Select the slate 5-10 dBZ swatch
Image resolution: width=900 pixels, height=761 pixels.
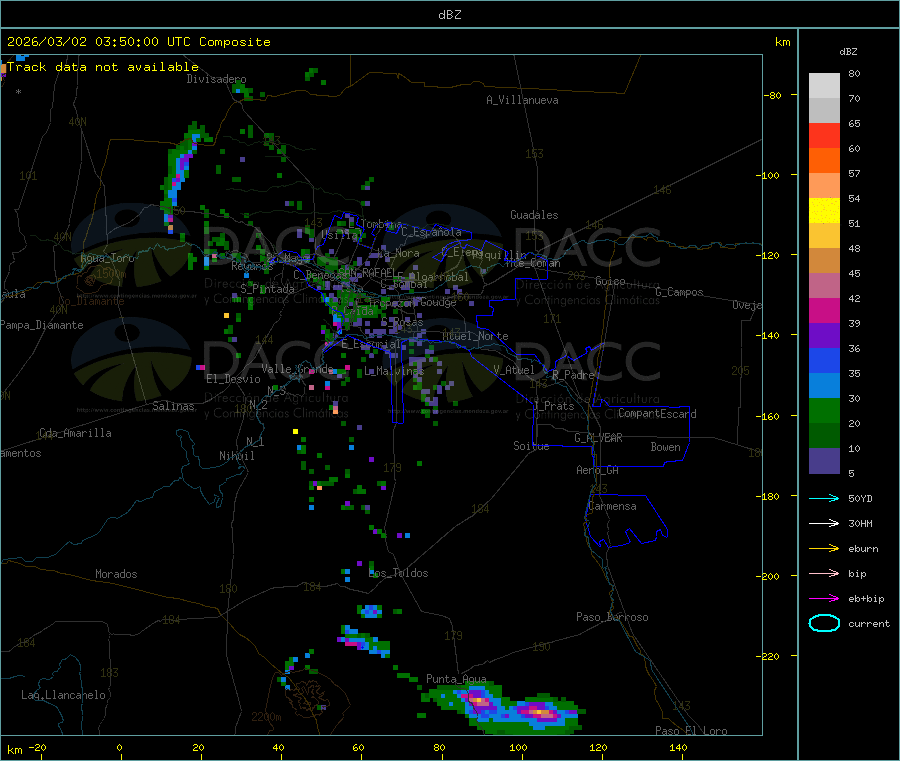click(824, 461)
